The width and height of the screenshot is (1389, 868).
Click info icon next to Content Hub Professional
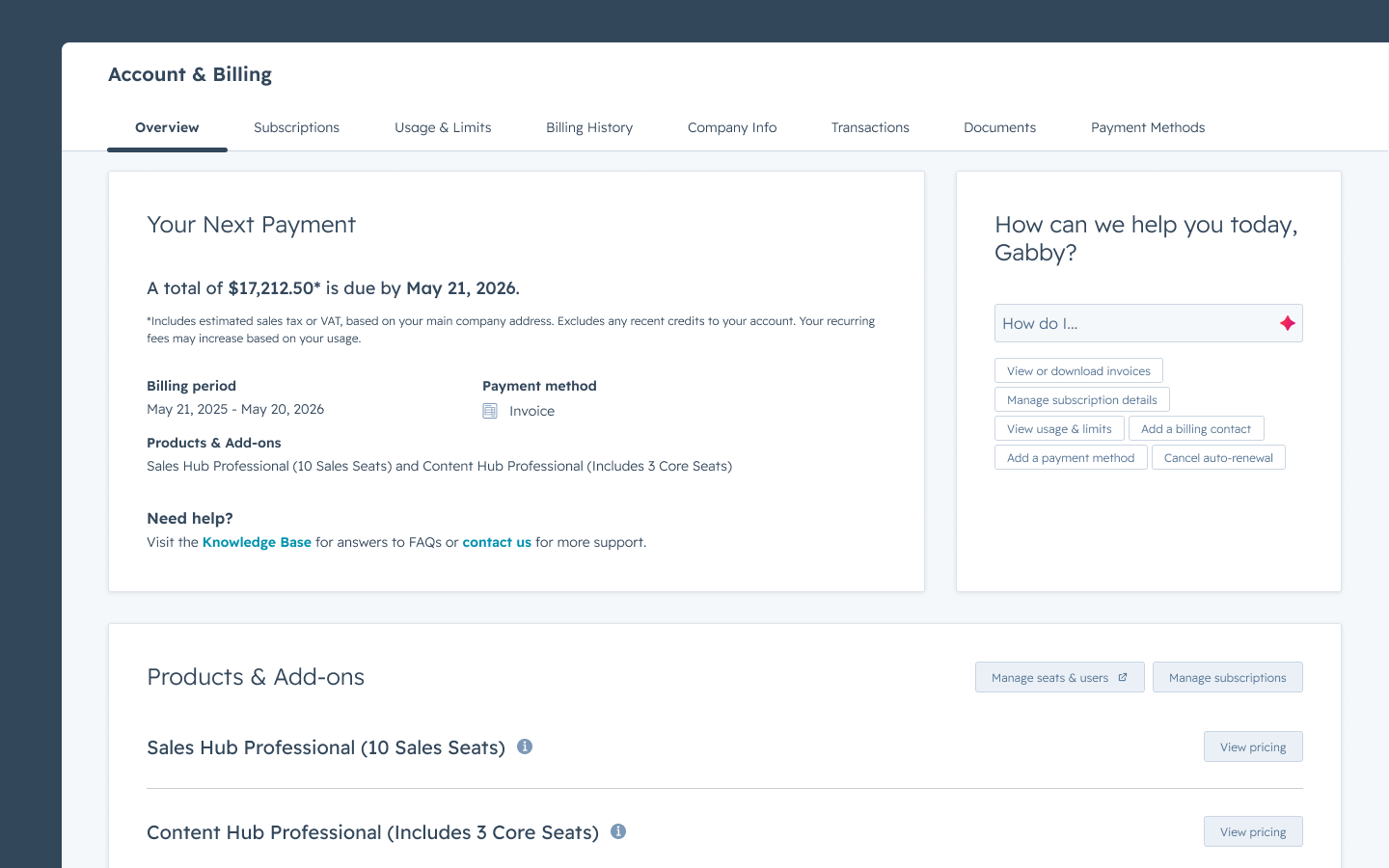pyautogui.click(x=618, y=831)
